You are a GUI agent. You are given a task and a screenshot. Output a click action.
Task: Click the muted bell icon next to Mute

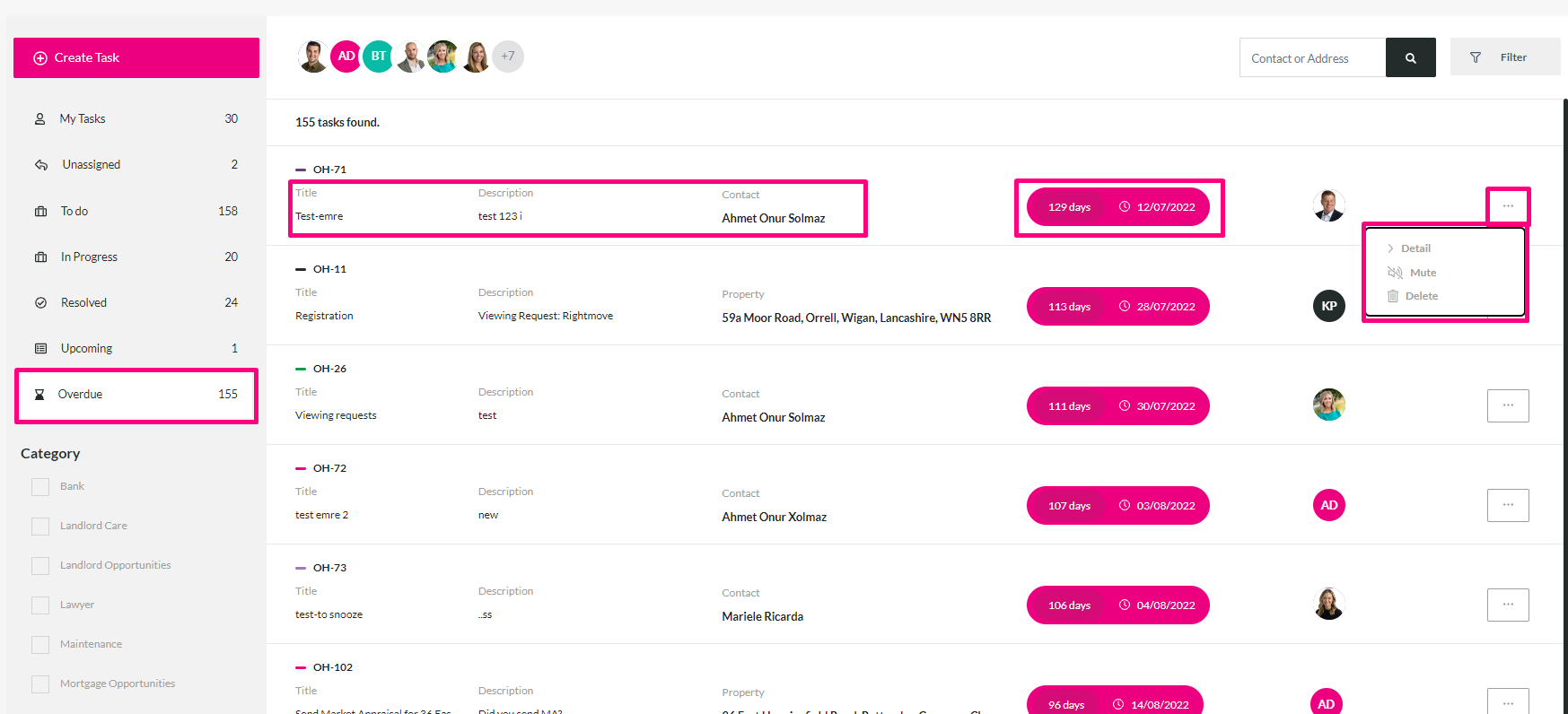coord(1395,273)
